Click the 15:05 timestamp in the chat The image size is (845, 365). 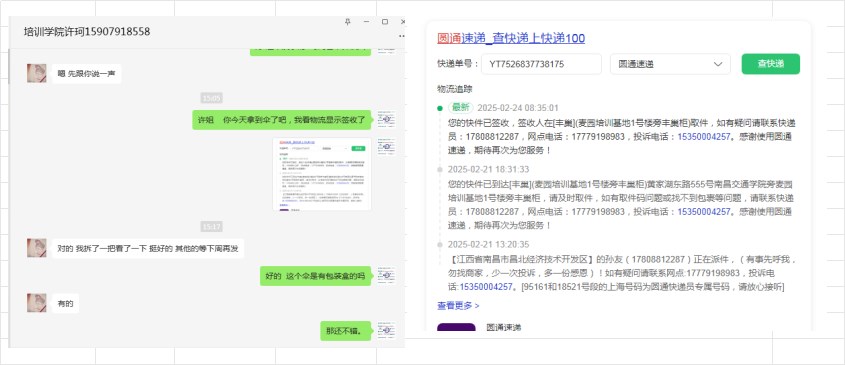211,98
